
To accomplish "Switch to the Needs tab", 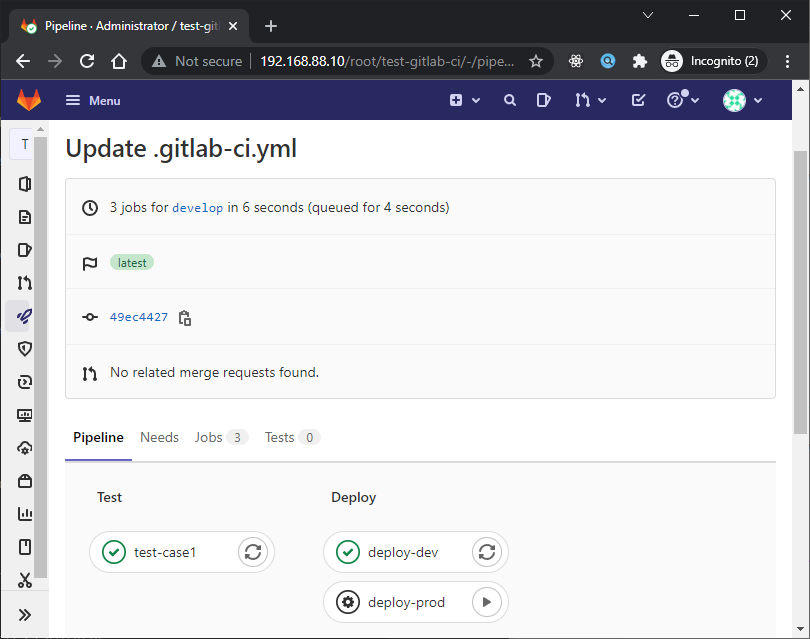I will coord(159,438).
